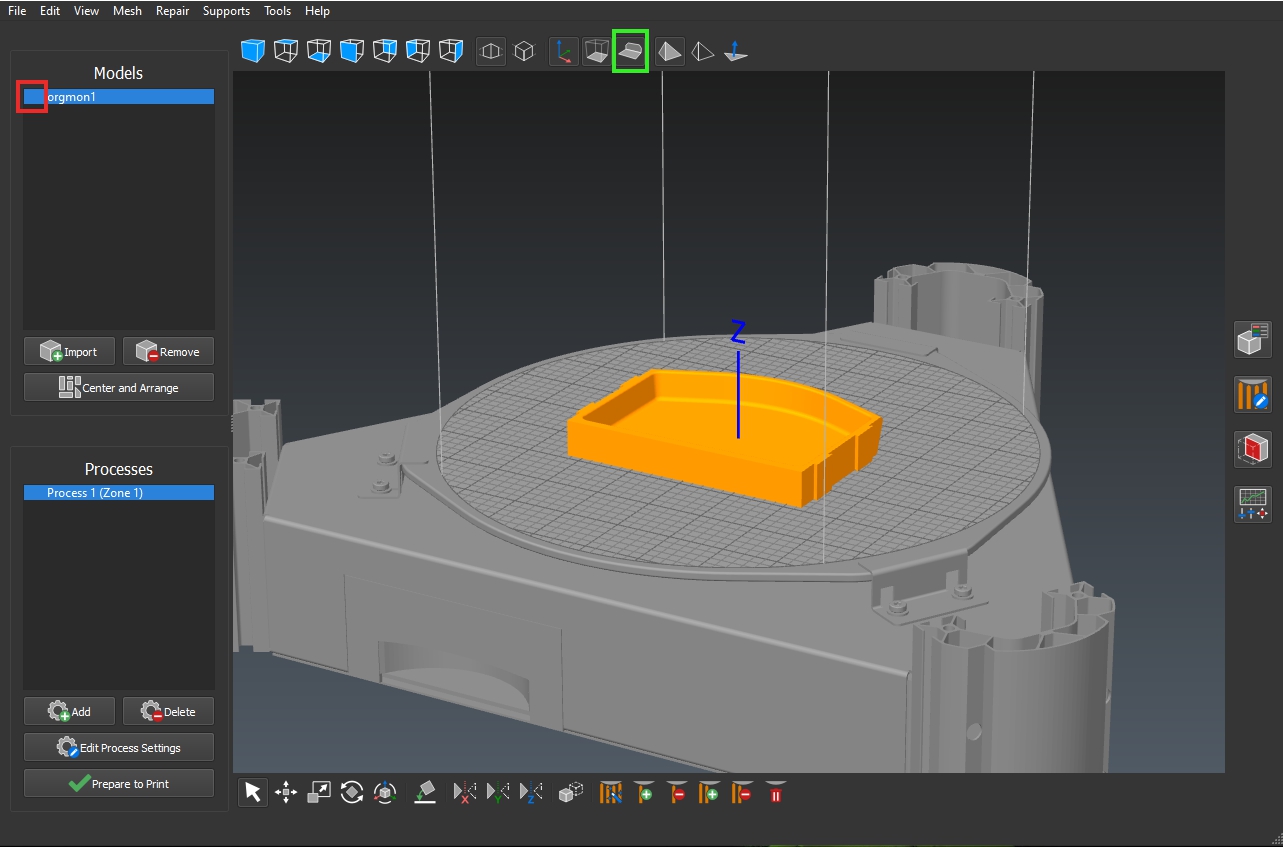Click the red trash remove-all-supports icon
The width and height of the screenshot is (1283, 847).
coord(776,793)
